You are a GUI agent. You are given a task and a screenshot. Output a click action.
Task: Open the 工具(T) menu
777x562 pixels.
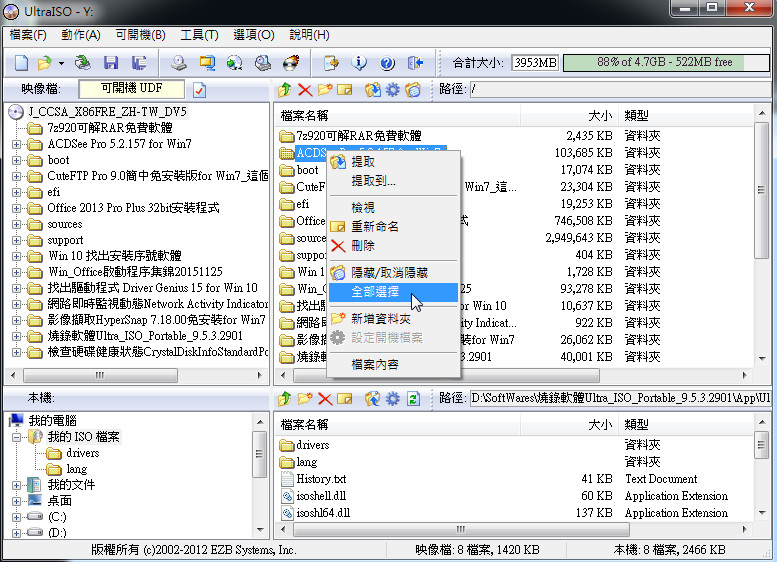(x=199, y=35)
